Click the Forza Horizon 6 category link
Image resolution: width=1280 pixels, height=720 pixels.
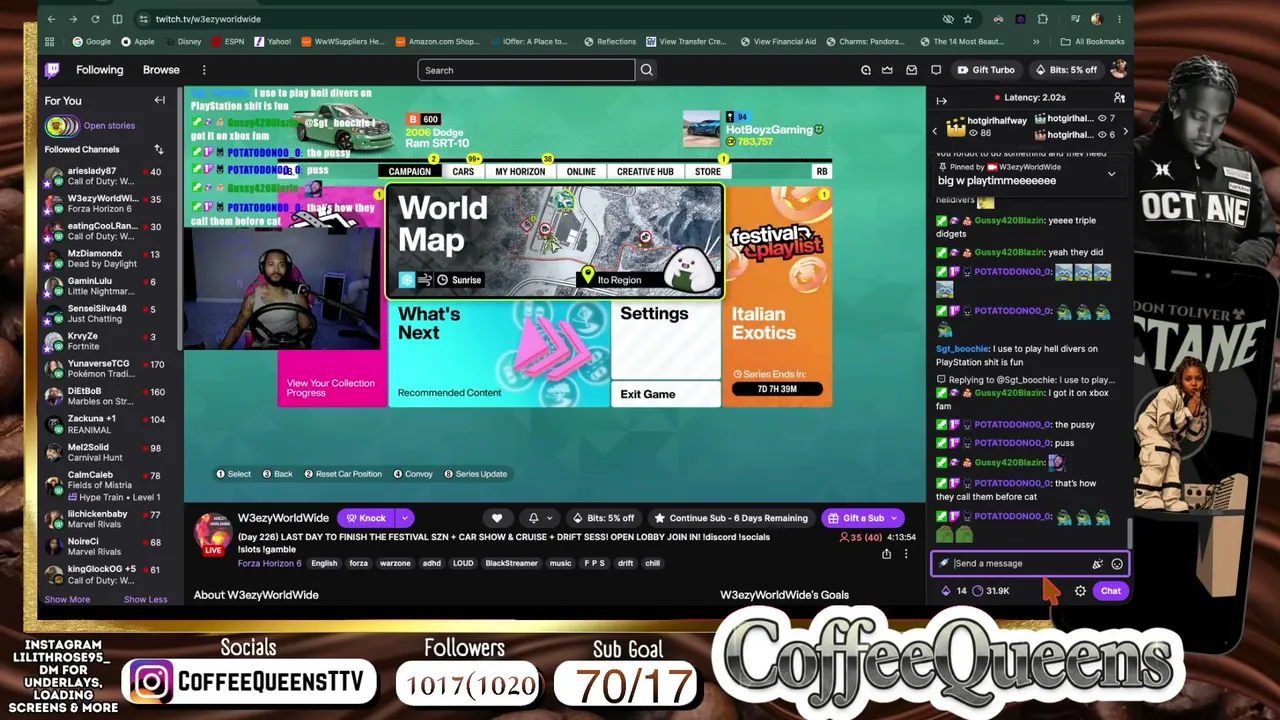270,564
